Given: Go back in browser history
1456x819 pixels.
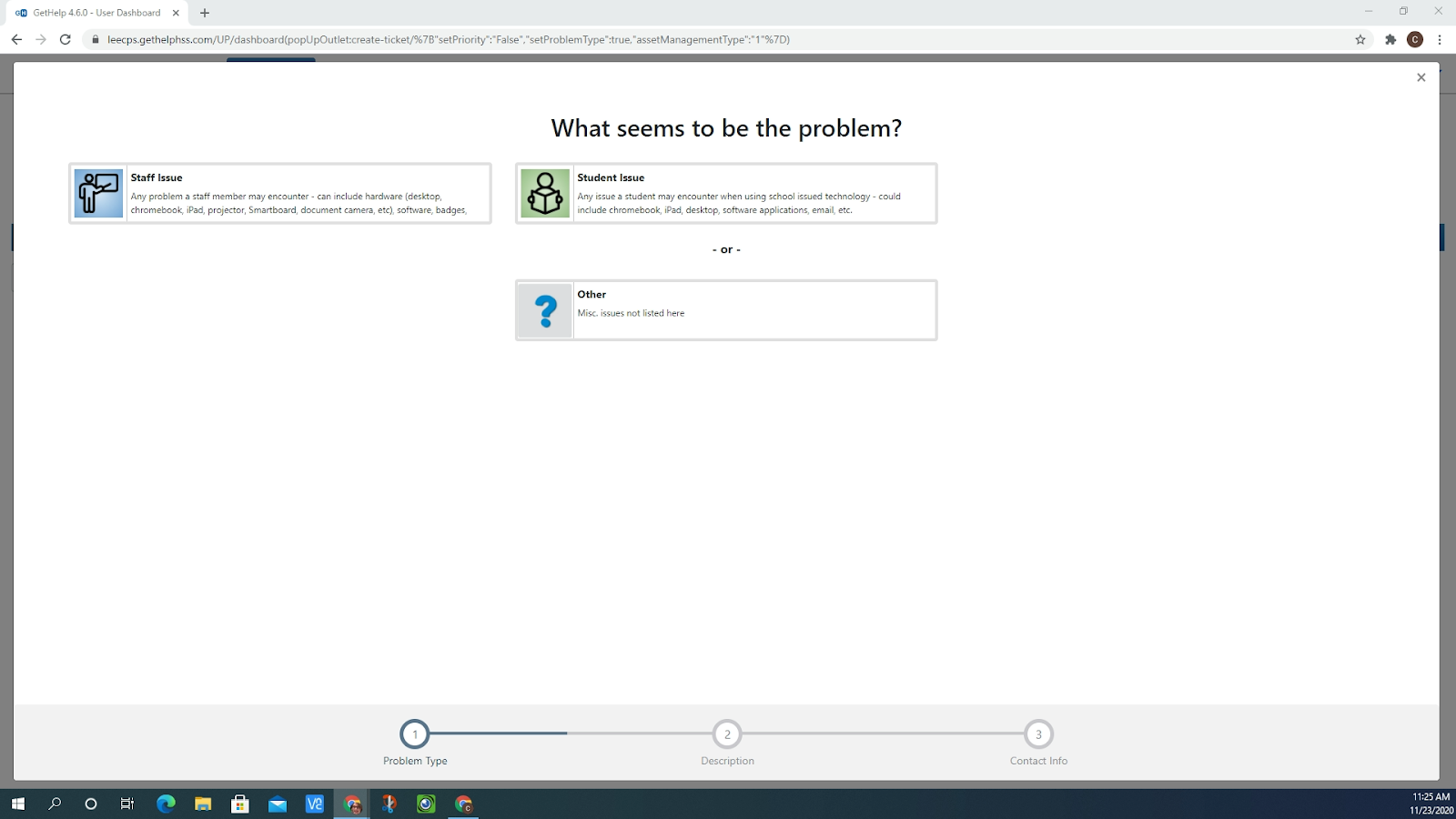Looking at the screenshot, I should pyautogui.click(x=16, y=39).
